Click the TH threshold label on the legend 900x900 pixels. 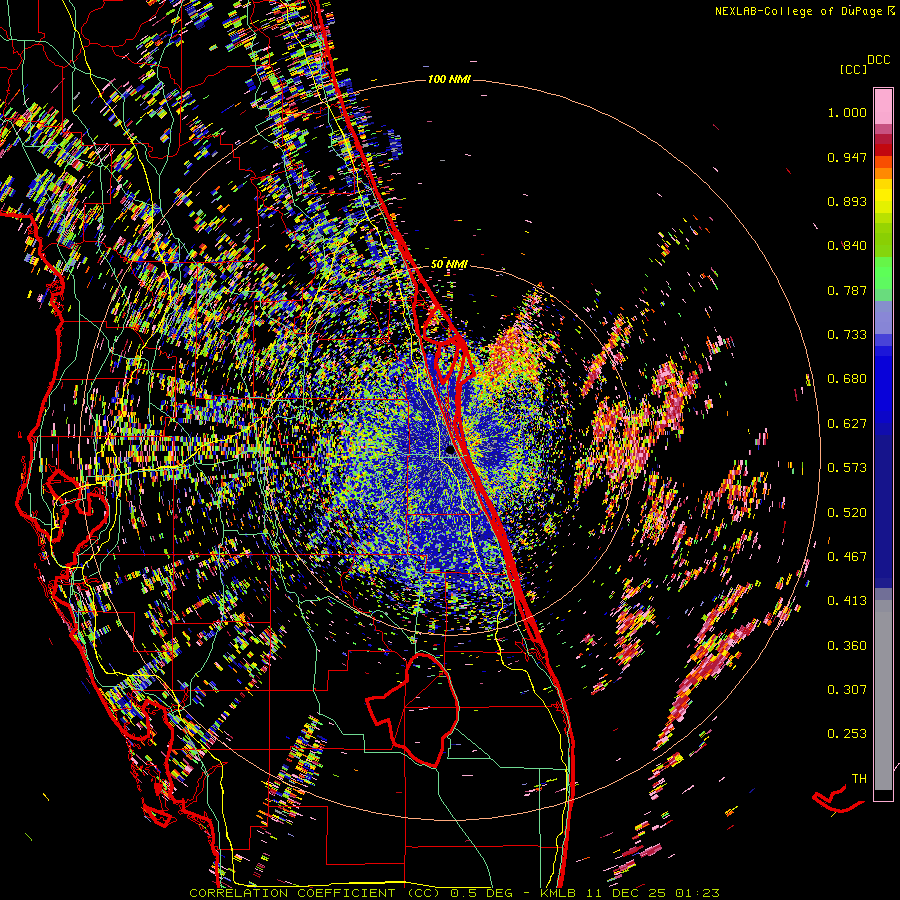tap(859, 779)
